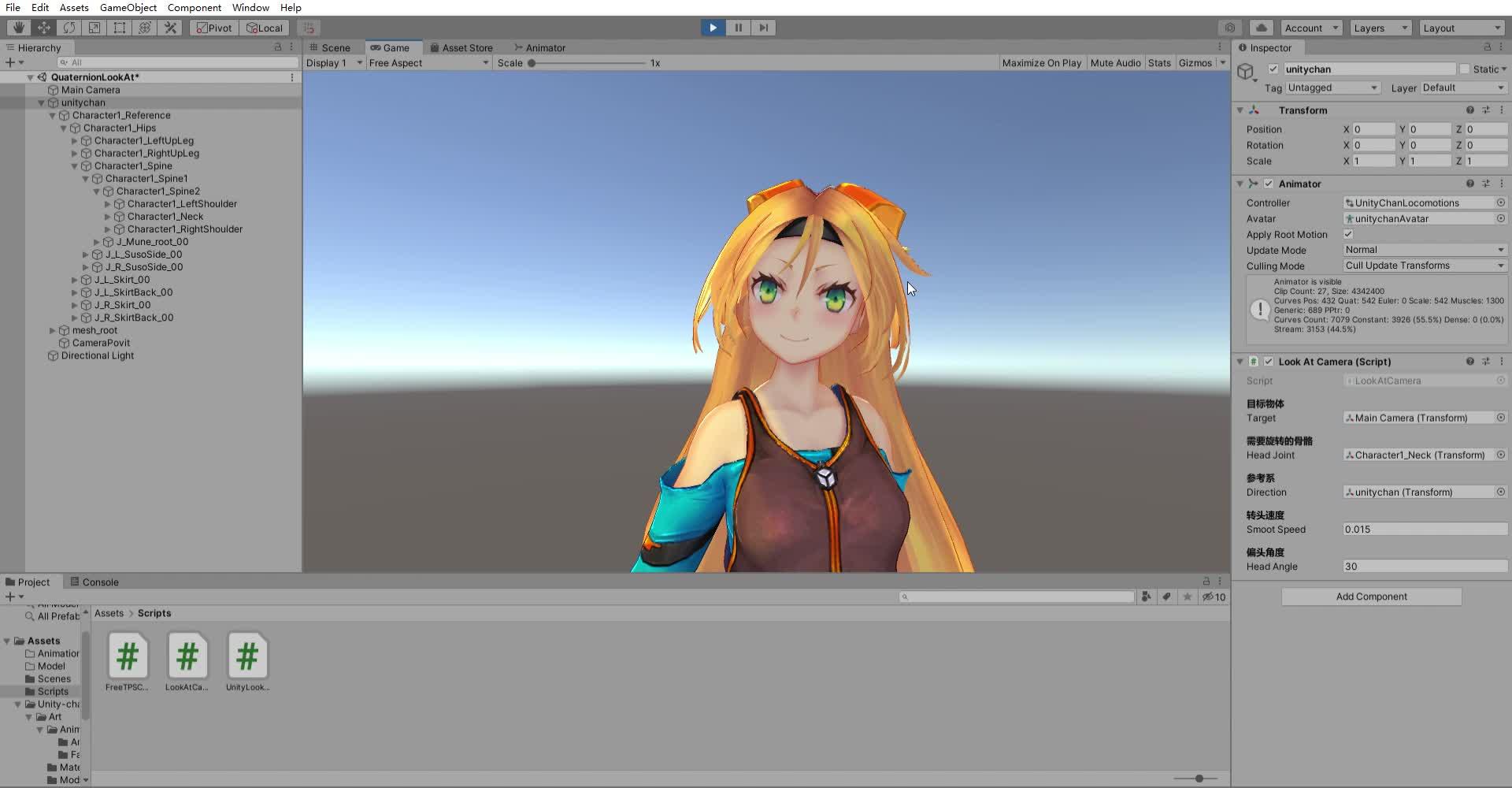
Task: Select the Hand tool
Action: pos(19,28)
